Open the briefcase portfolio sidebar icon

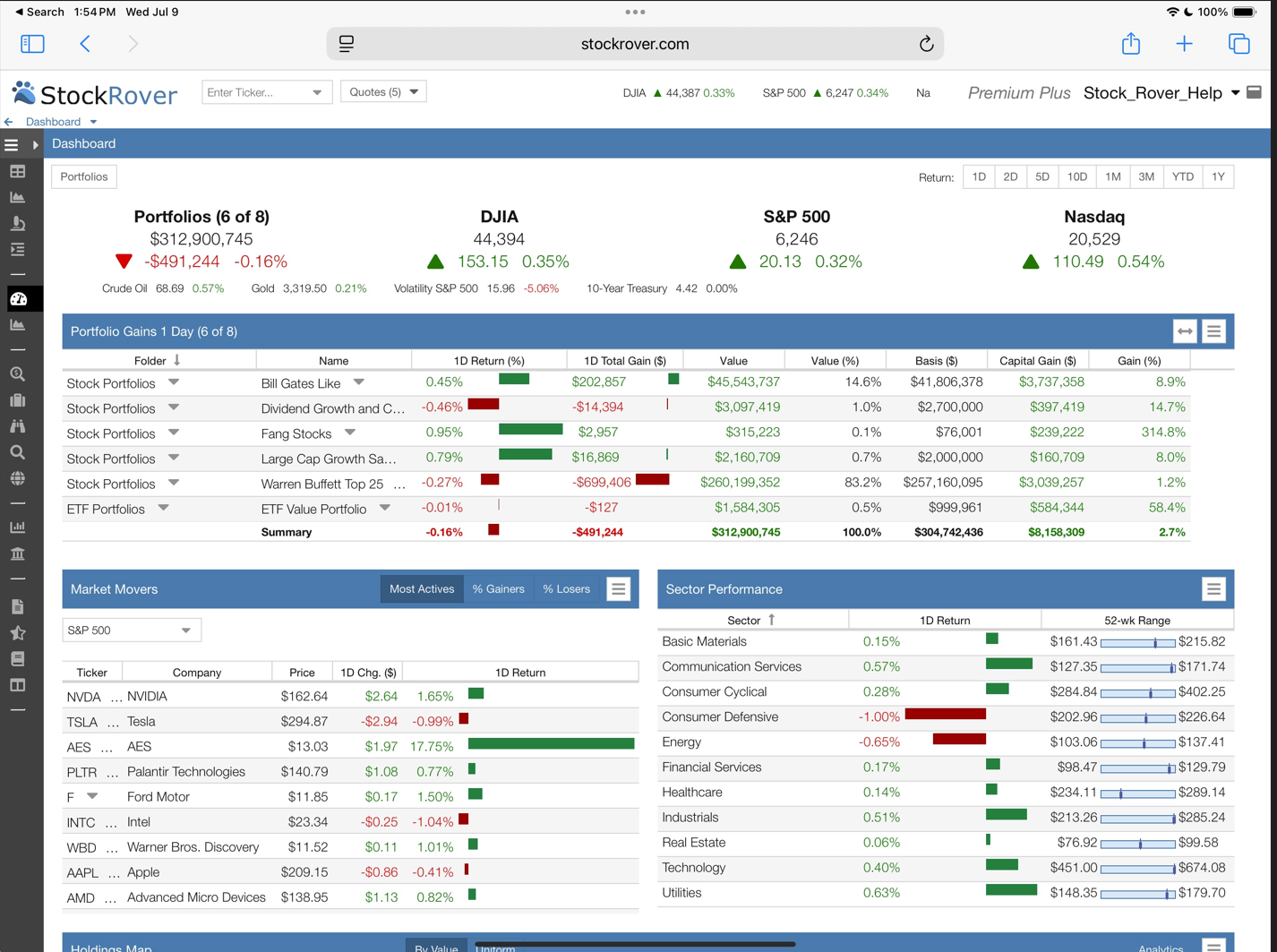[18, 400]
